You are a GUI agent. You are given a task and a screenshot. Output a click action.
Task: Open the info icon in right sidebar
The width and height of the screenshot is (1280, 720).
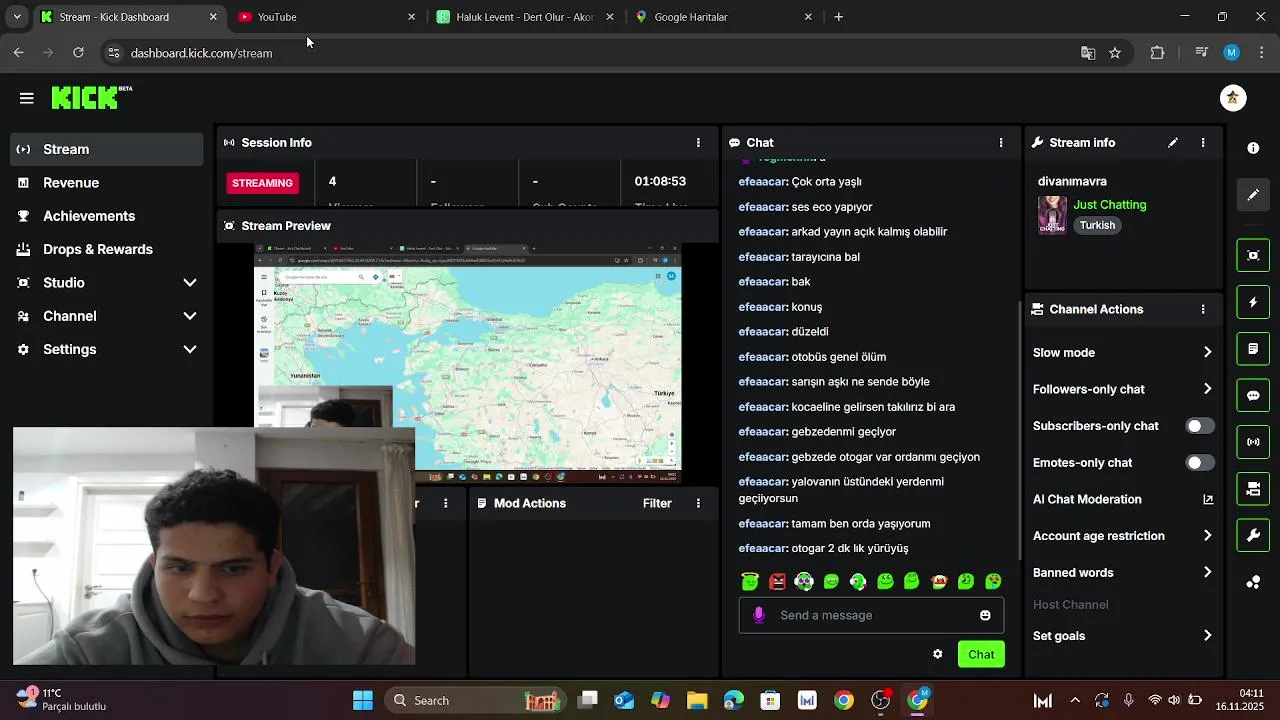1253,148
